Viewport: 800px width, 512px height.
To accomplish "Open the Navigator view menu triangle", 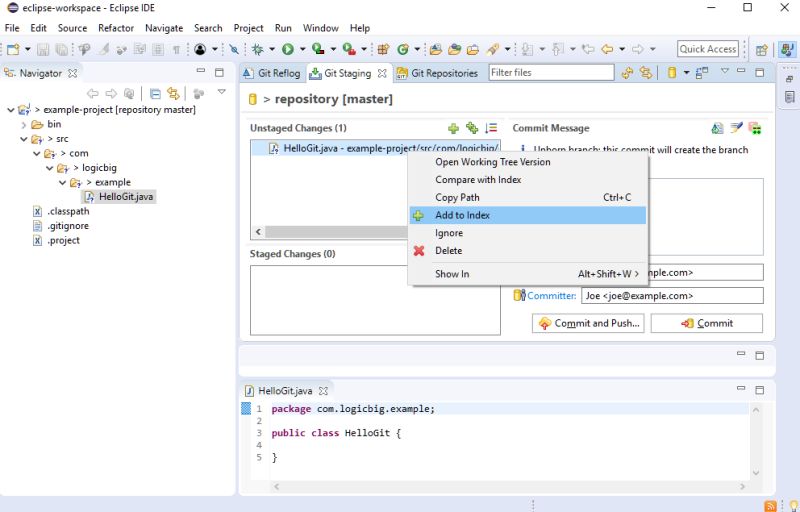I will point(221,92).
